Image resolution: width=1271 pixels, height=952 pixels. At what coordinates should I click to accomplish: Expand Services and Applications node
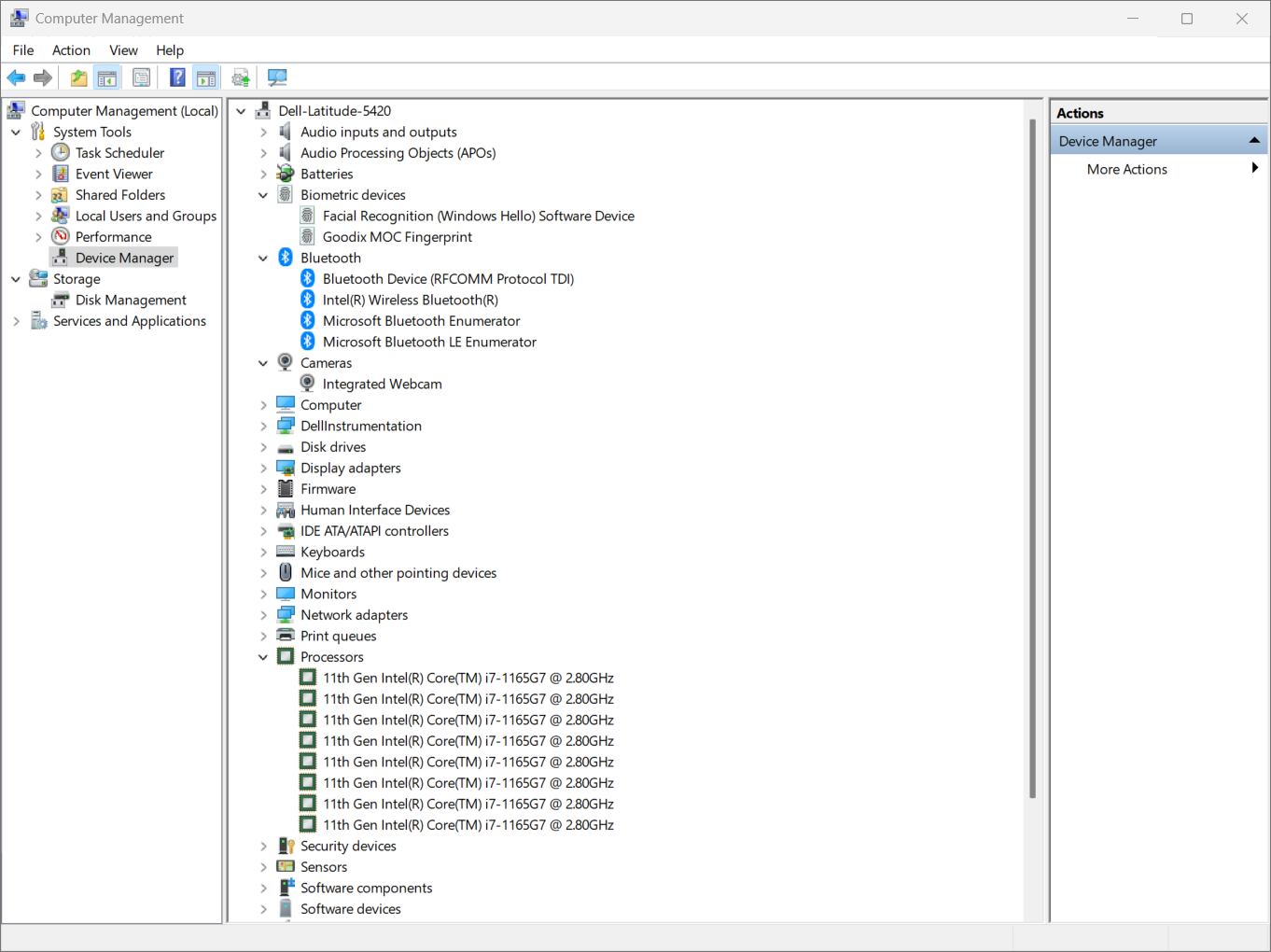point(16,321)
